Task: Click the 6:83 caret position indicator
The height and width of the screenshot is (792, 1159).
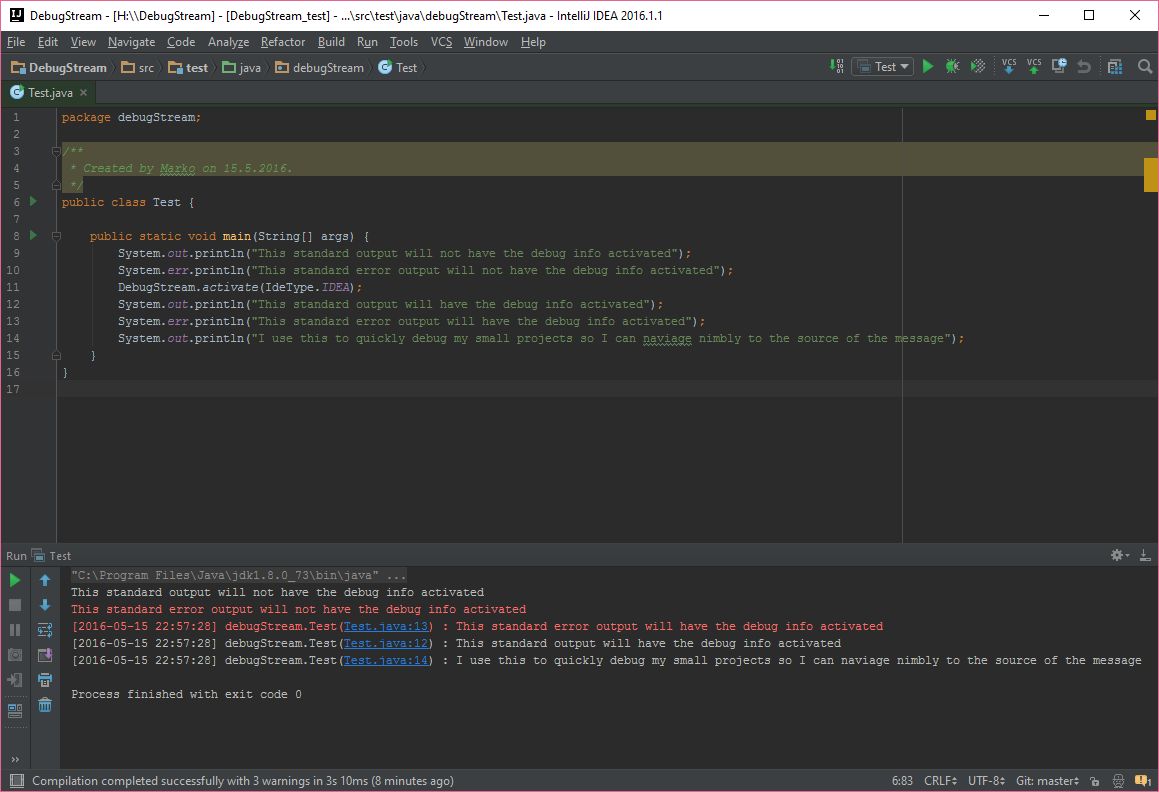Action: pos(902,781)
